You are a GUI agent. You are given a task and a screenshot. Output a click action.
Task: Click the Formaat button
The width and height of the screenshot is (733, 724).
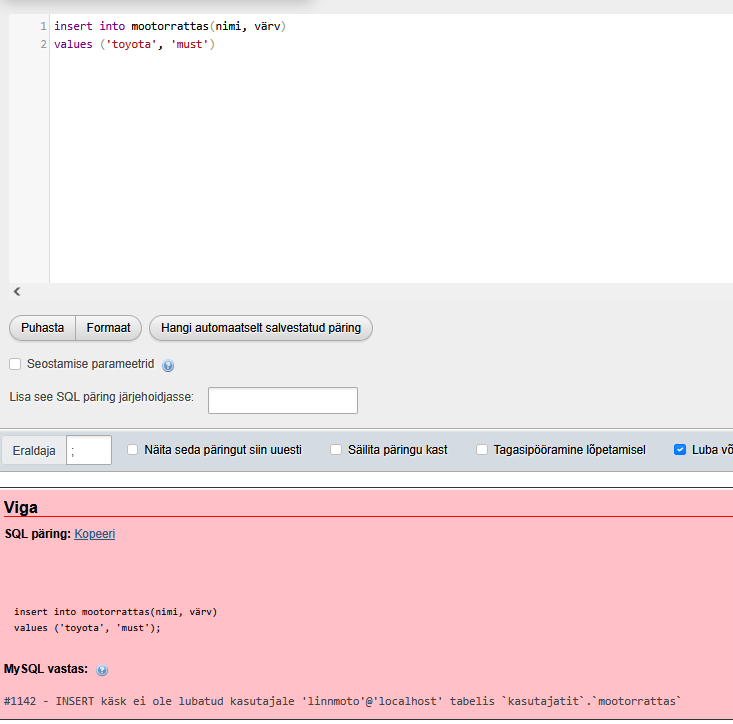click(108, 328)
